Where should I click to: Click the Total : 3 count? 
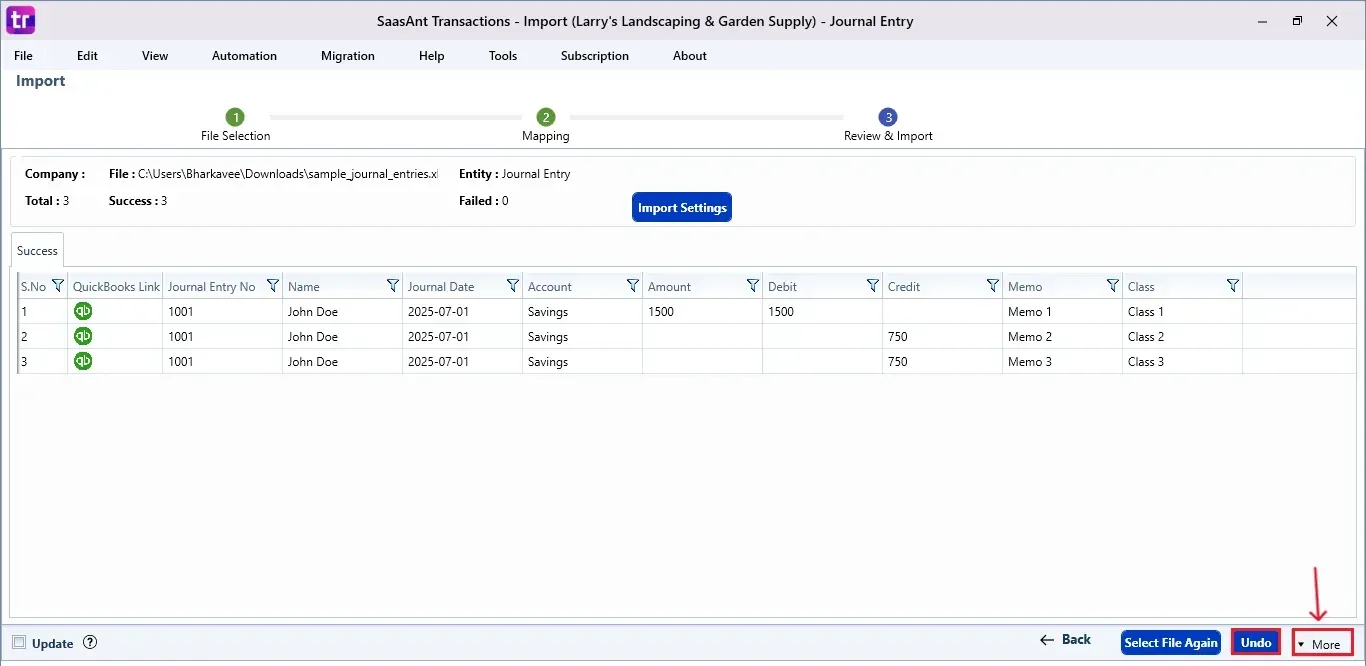47,201
